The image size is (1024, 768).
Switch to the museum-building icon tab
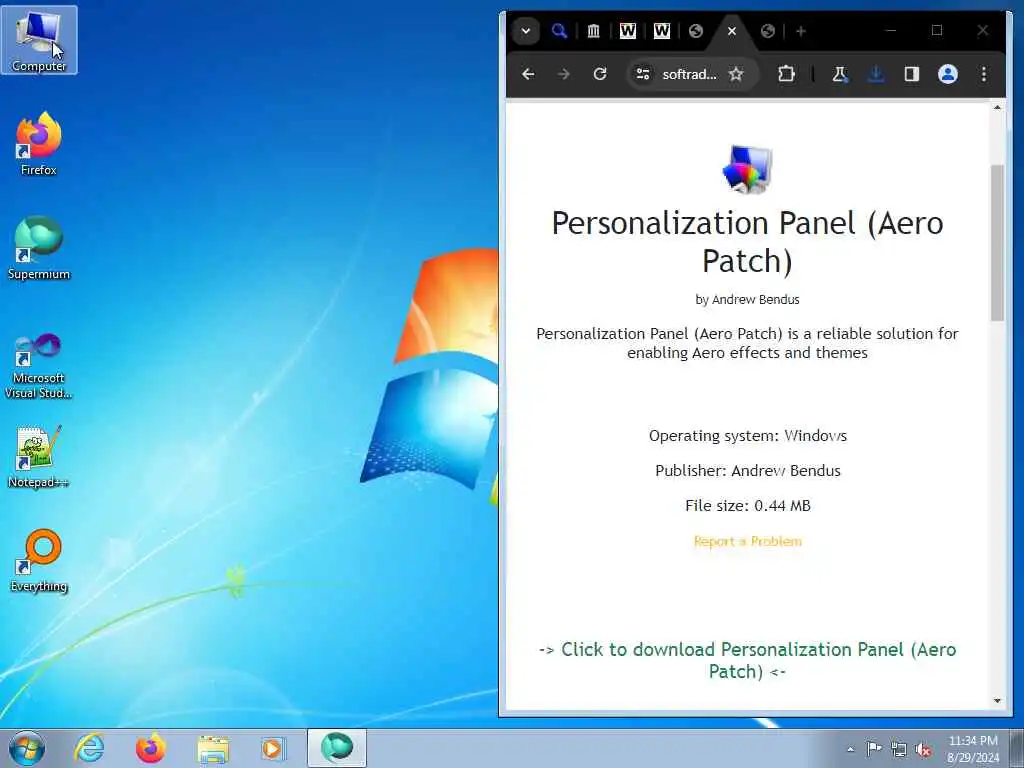click(x=594, y=31)
